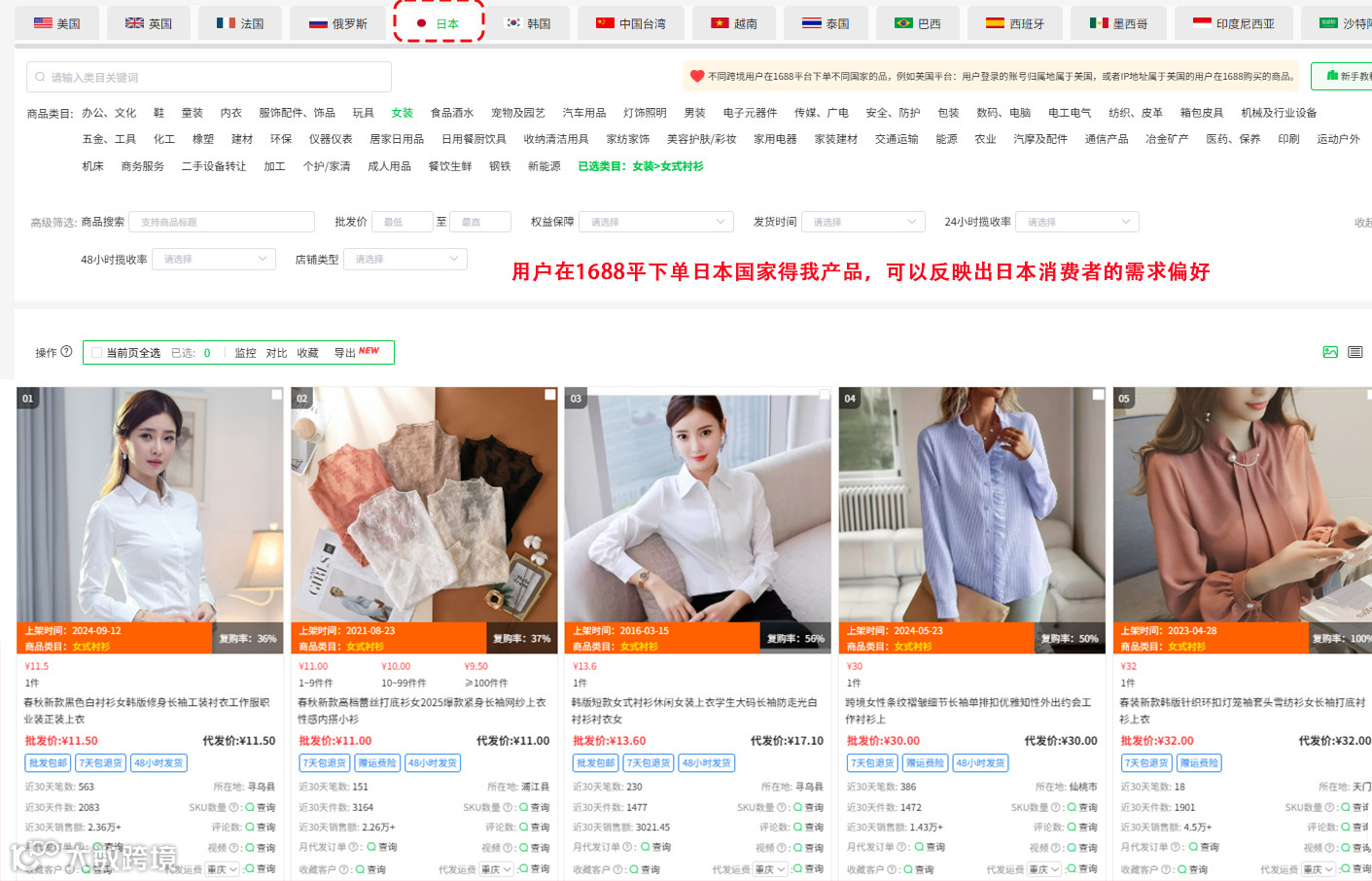
Task: Click 视频 help icon on product 03
Action: (x=782, y=848)
